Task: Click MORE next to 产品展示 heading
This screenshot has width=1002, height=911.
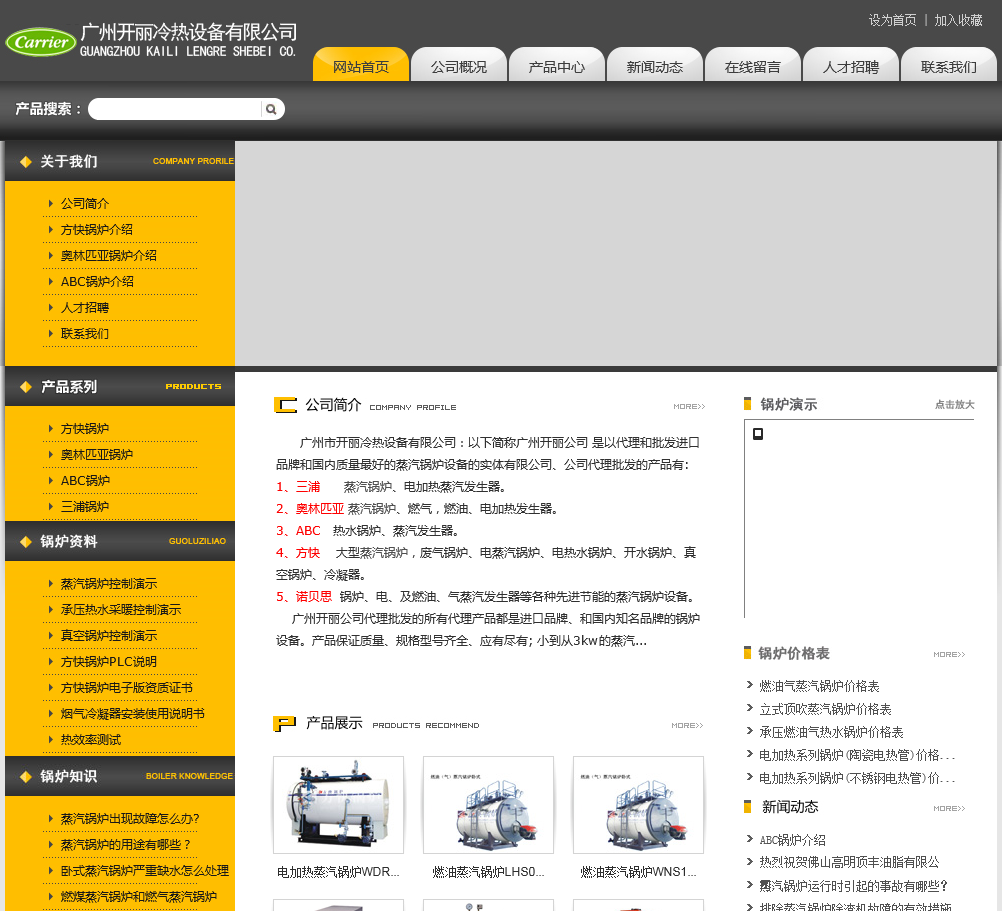Action: coord(687,725)
